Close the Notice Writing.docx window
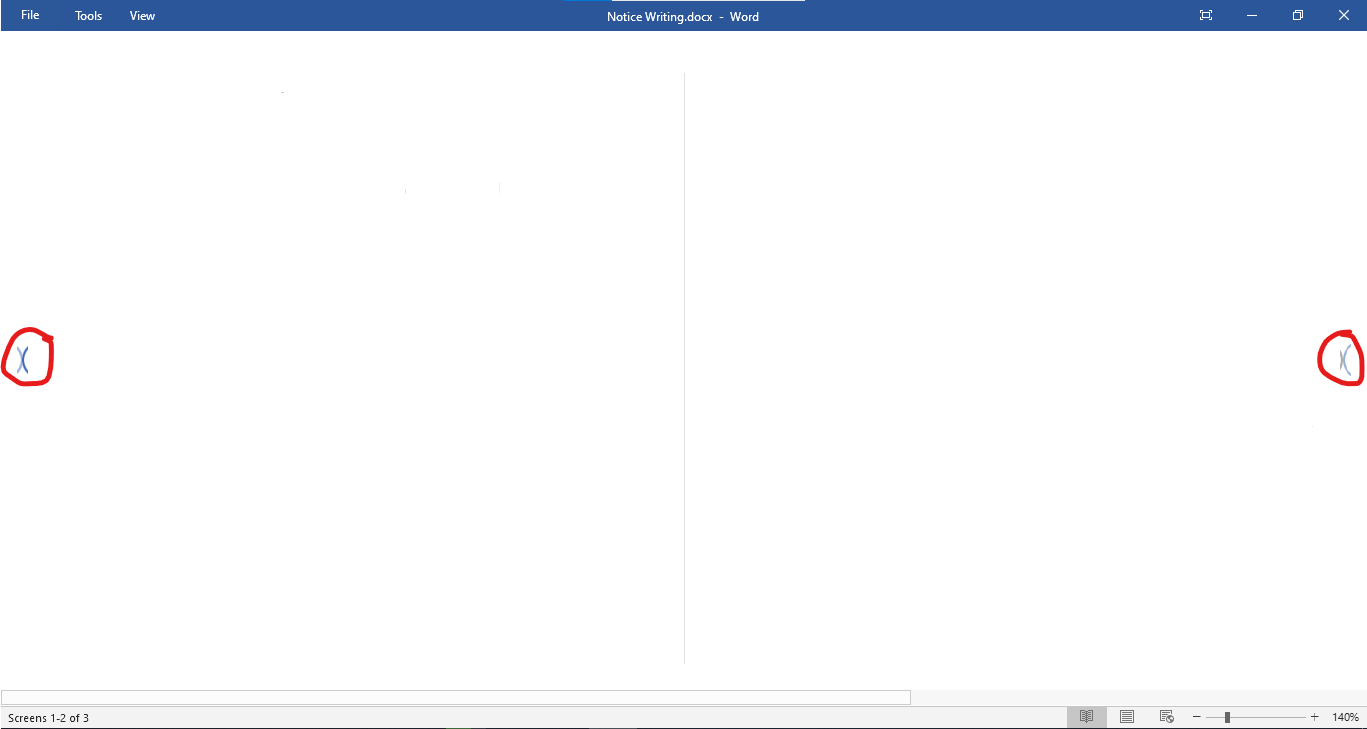Image resolution: width=1367 pixels, height=729 pixels. click(1344, 16)
